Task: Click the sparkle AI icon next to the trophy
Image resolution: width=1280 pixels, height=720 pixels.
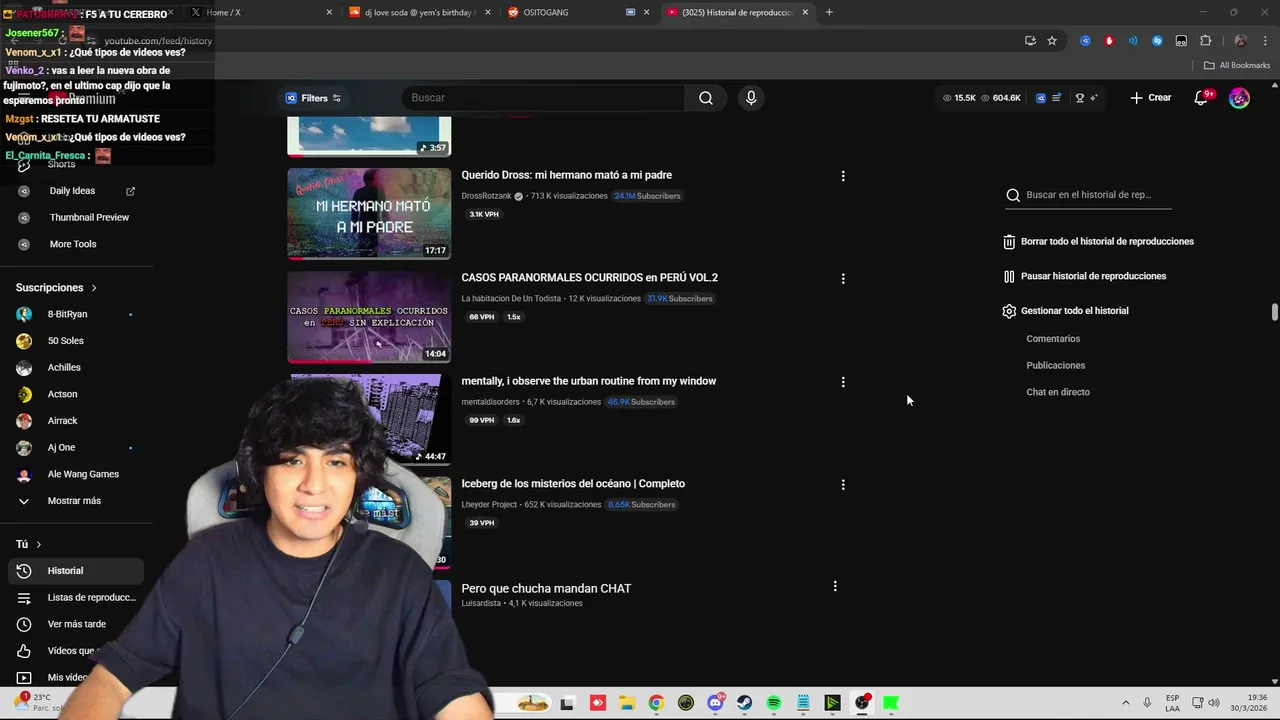Action: click(x=1094, y=98)
